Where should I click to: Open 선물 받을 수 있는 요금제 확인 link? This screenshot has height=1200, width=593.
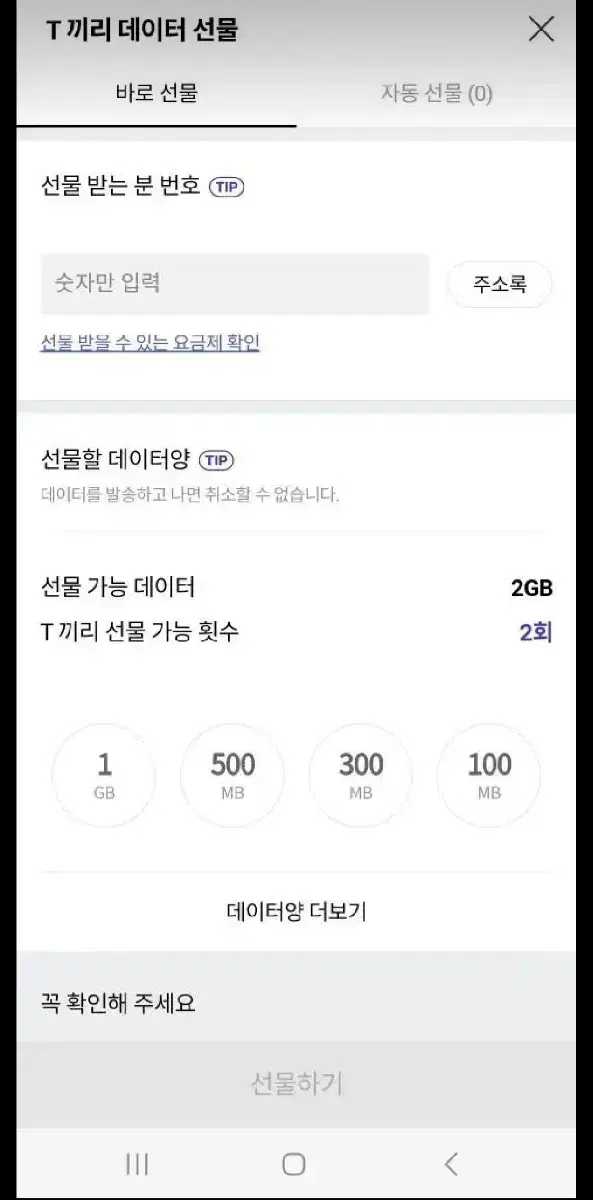(x=150, y=343)
